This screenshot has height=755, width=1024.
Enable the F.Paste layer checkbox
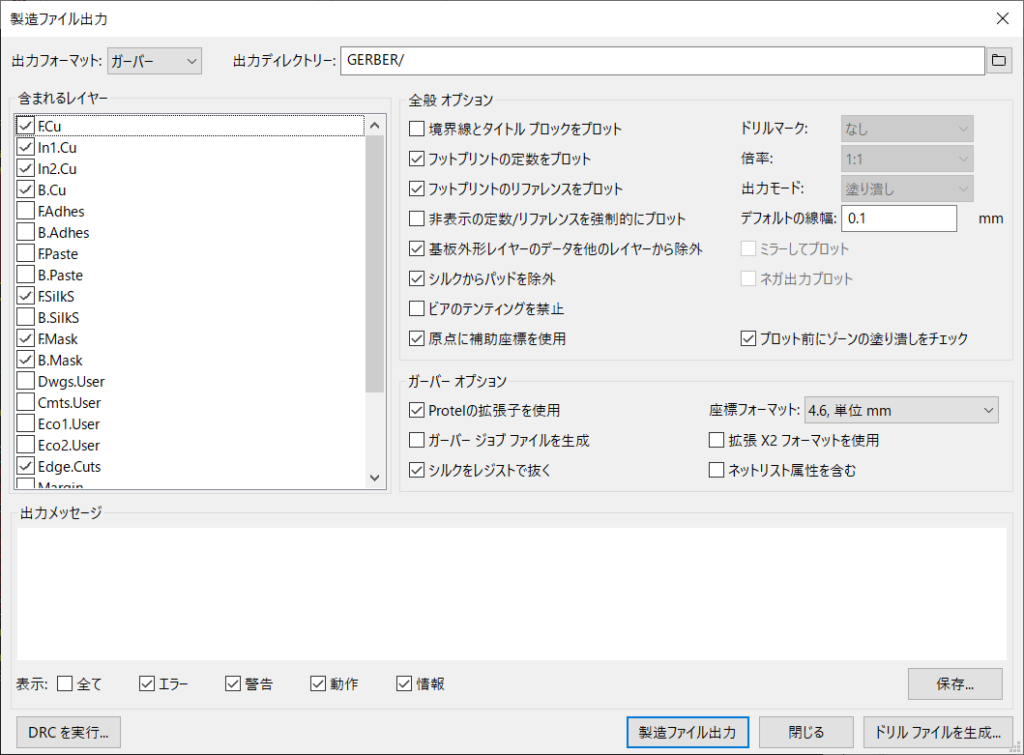pyautogui.click(x=26, y=254)
